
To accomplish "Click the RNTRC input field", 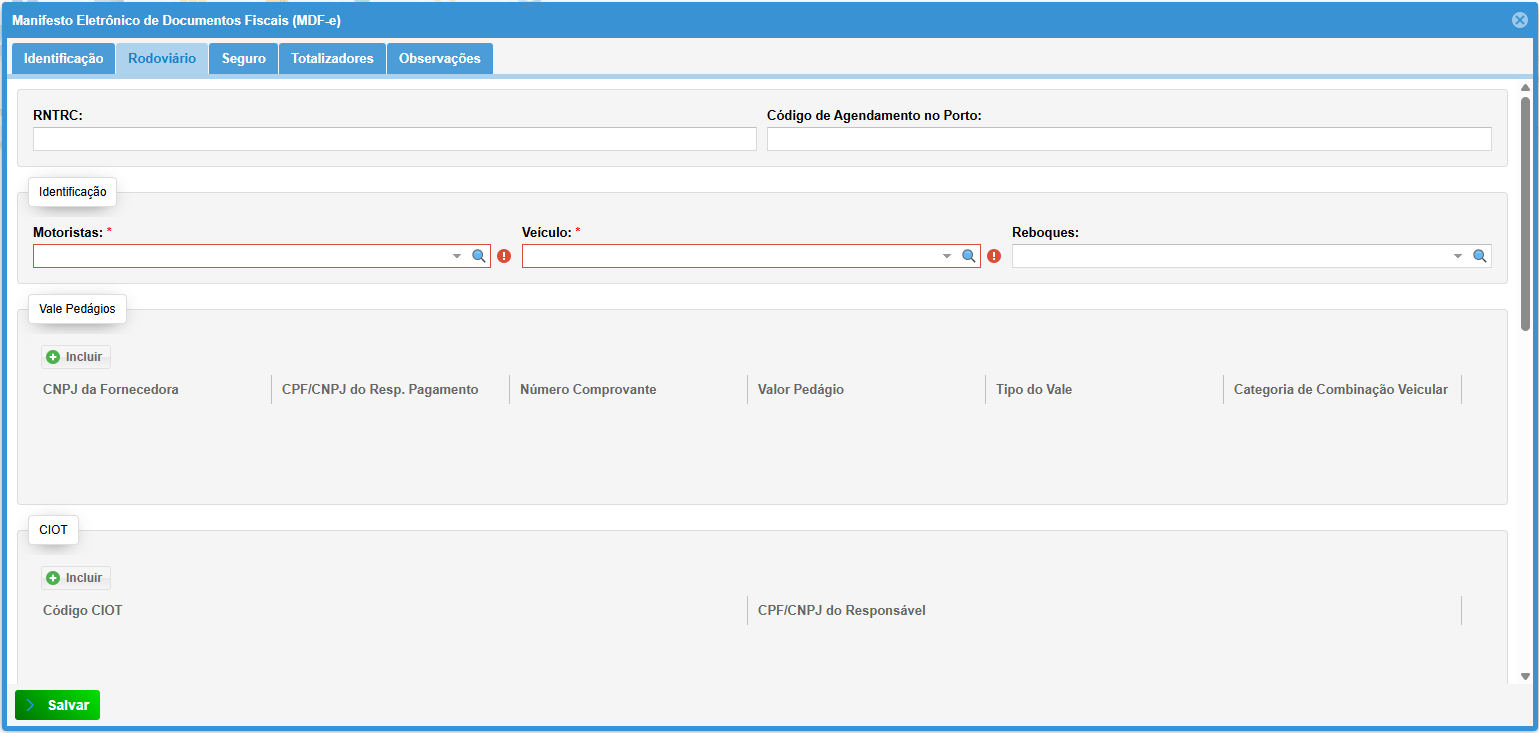I will click(x=394, y=139).
